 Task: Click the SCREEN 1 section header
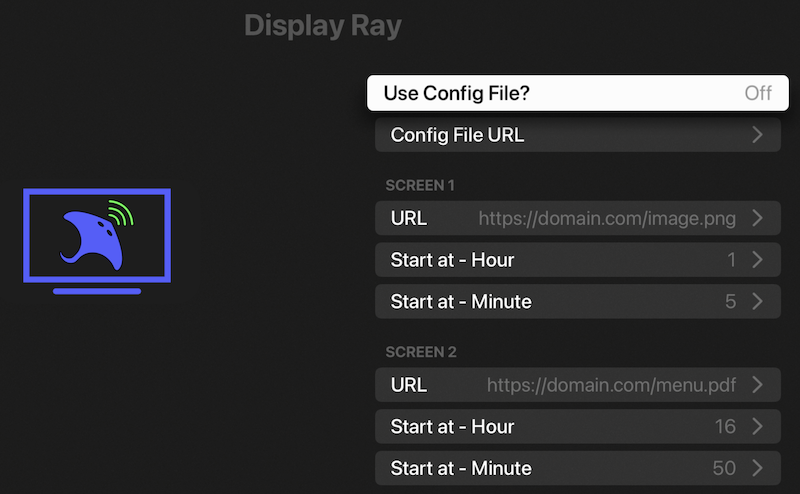pyautogui.click(x=420, y=185)
